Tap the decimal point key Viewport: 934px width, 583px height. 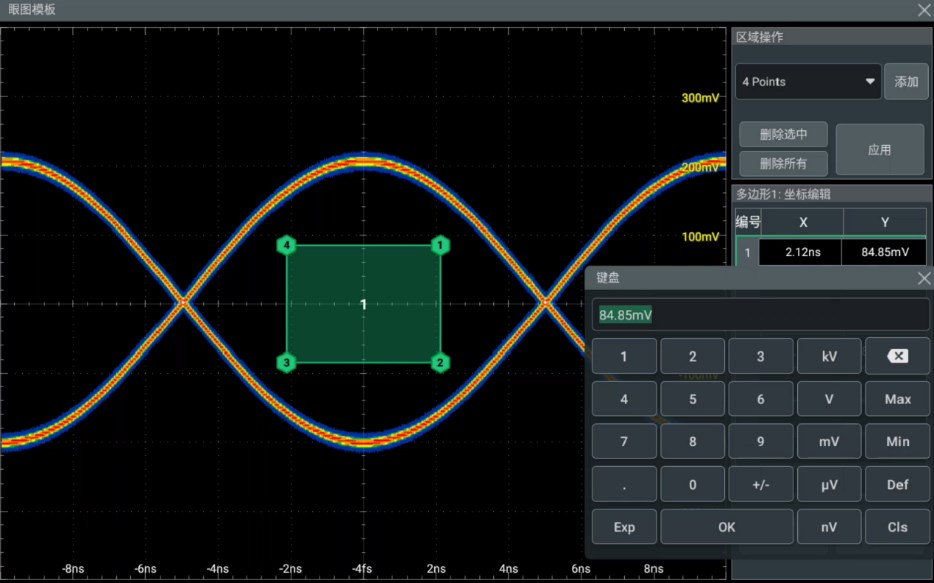[624, 484]
